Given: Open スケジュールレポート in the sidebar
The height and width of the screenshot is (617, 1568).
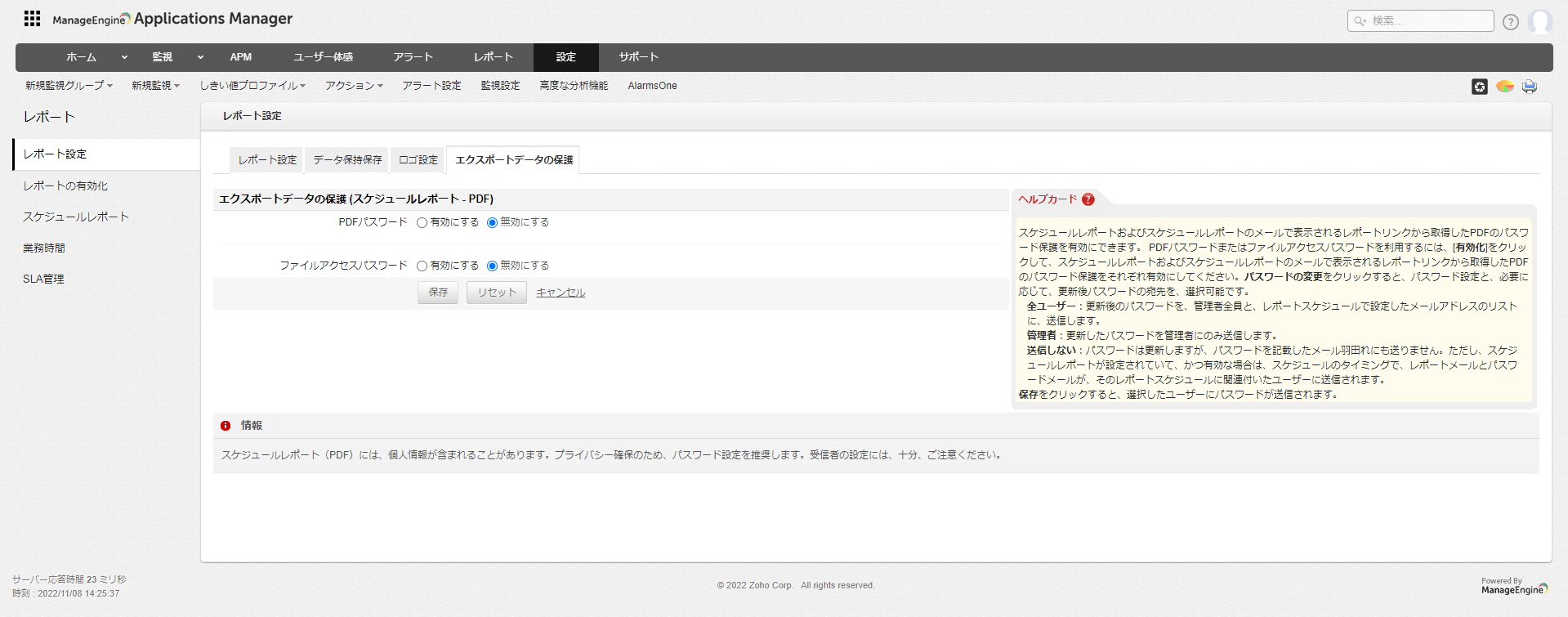Looking at the screenshot, I should [76, 217].
